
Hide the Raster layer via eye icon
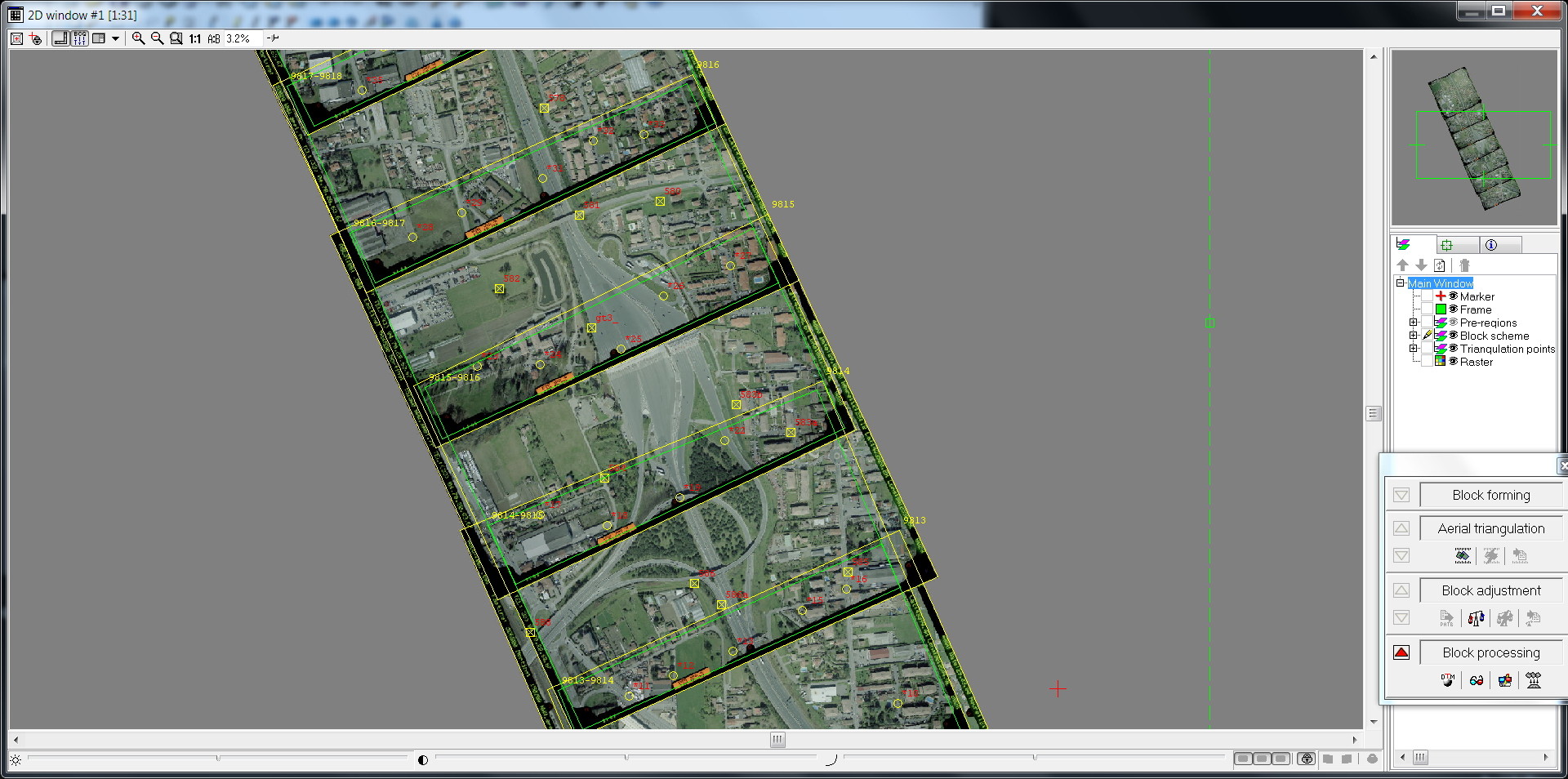click(x=1453, y=362)
